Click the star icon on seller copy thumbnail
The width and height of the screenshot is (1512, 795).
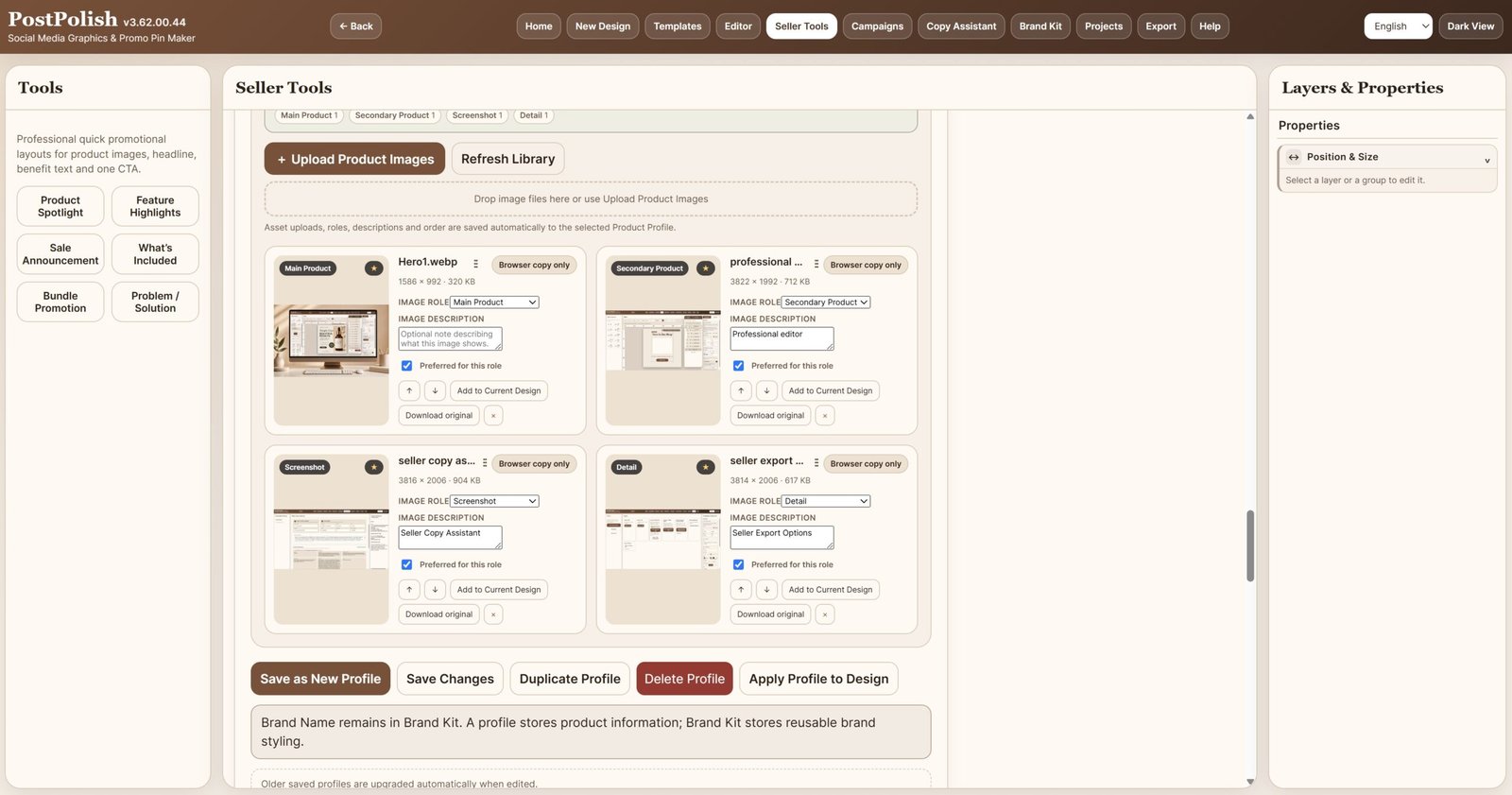[374, 467]
